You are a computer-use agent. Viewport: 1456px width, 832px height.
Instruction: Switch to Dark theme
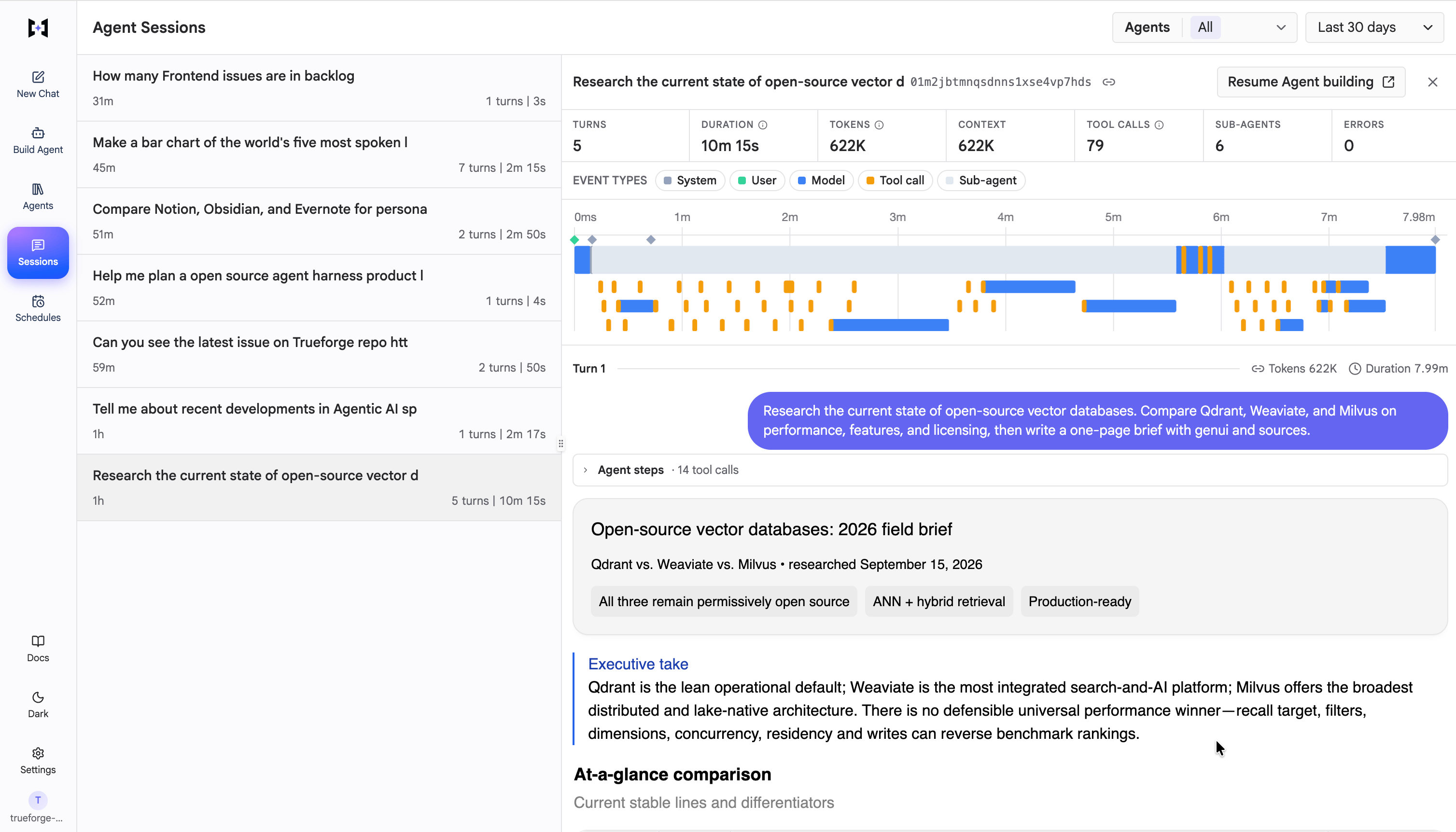tap(38, 705)
